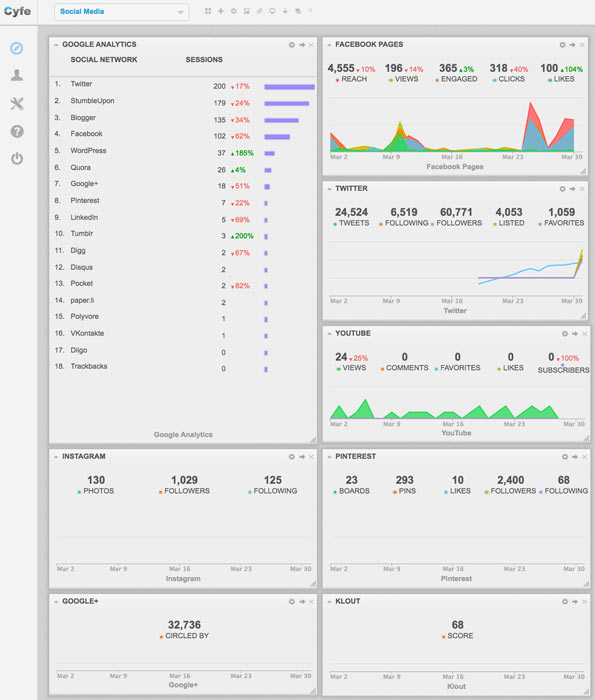Open the Klout widget gear settings
Viewport: 595px width, 700px height.
[565, 602]
